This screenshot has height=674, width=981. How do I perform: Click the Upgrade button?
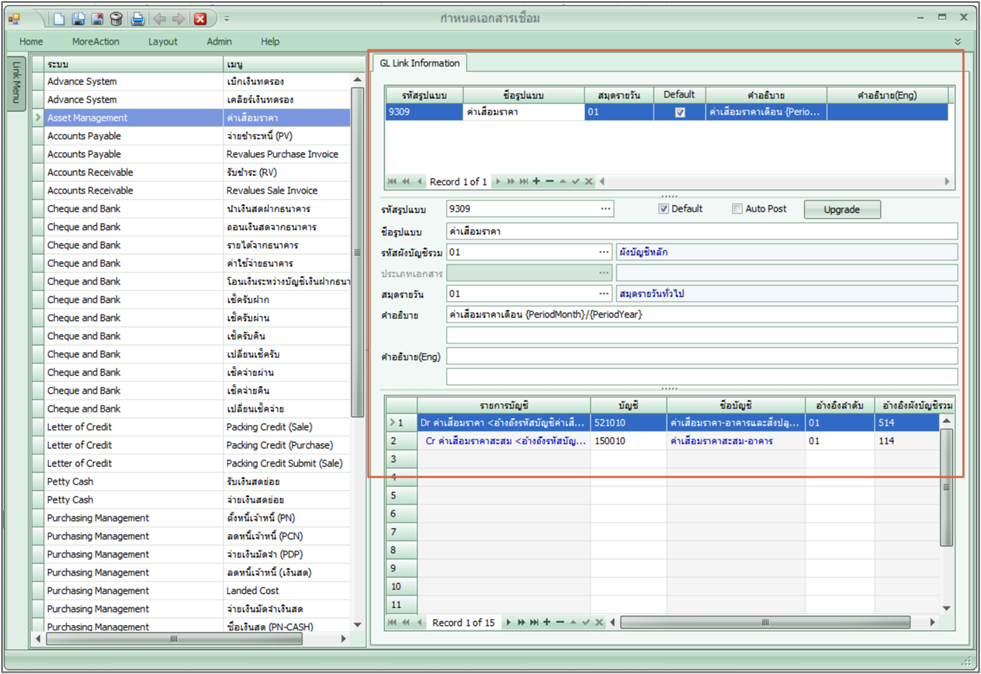click(x=841, y=209)
